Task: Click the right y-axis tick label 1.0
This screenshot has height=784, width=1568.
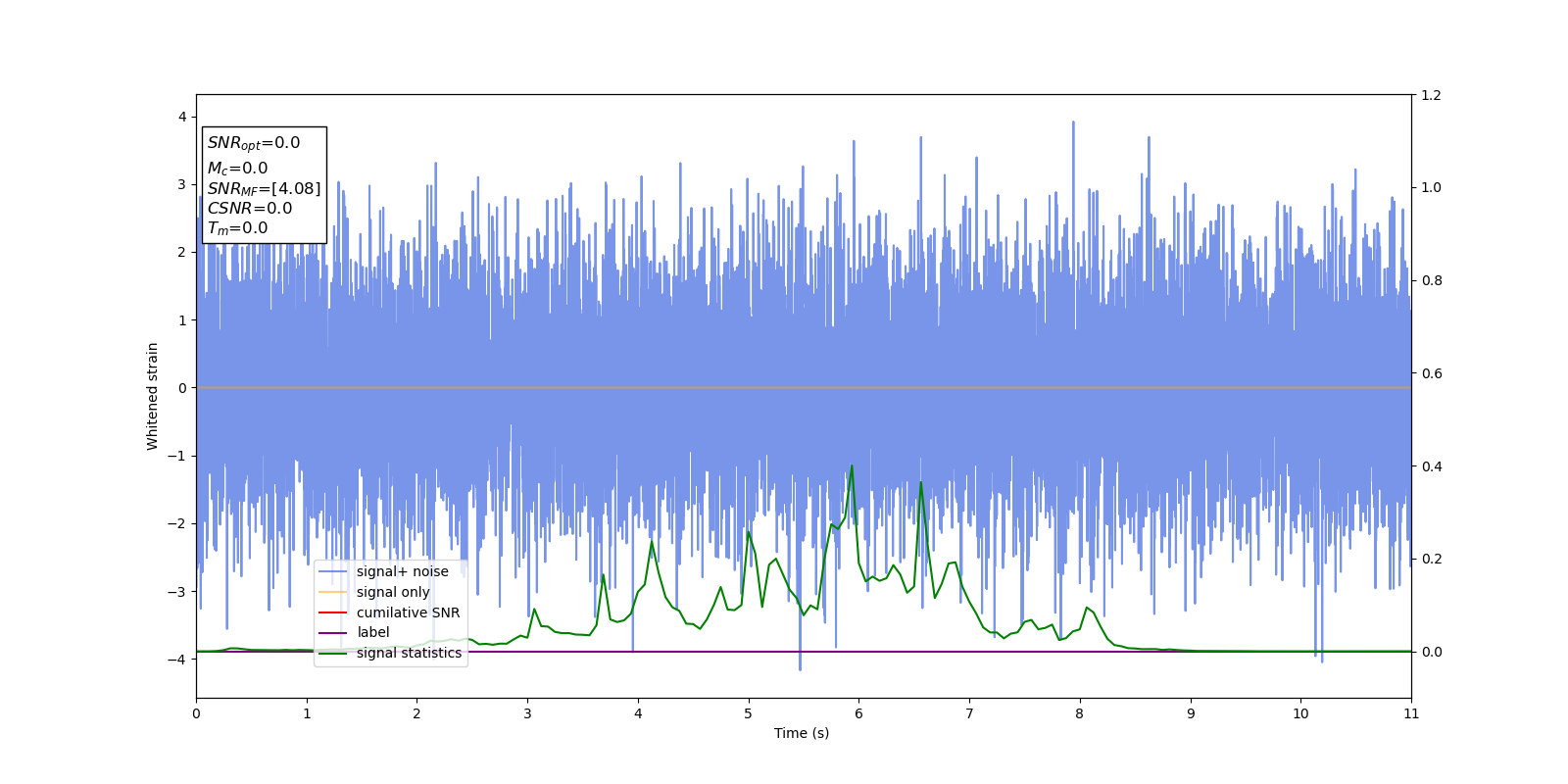Action: [1431, 187]
